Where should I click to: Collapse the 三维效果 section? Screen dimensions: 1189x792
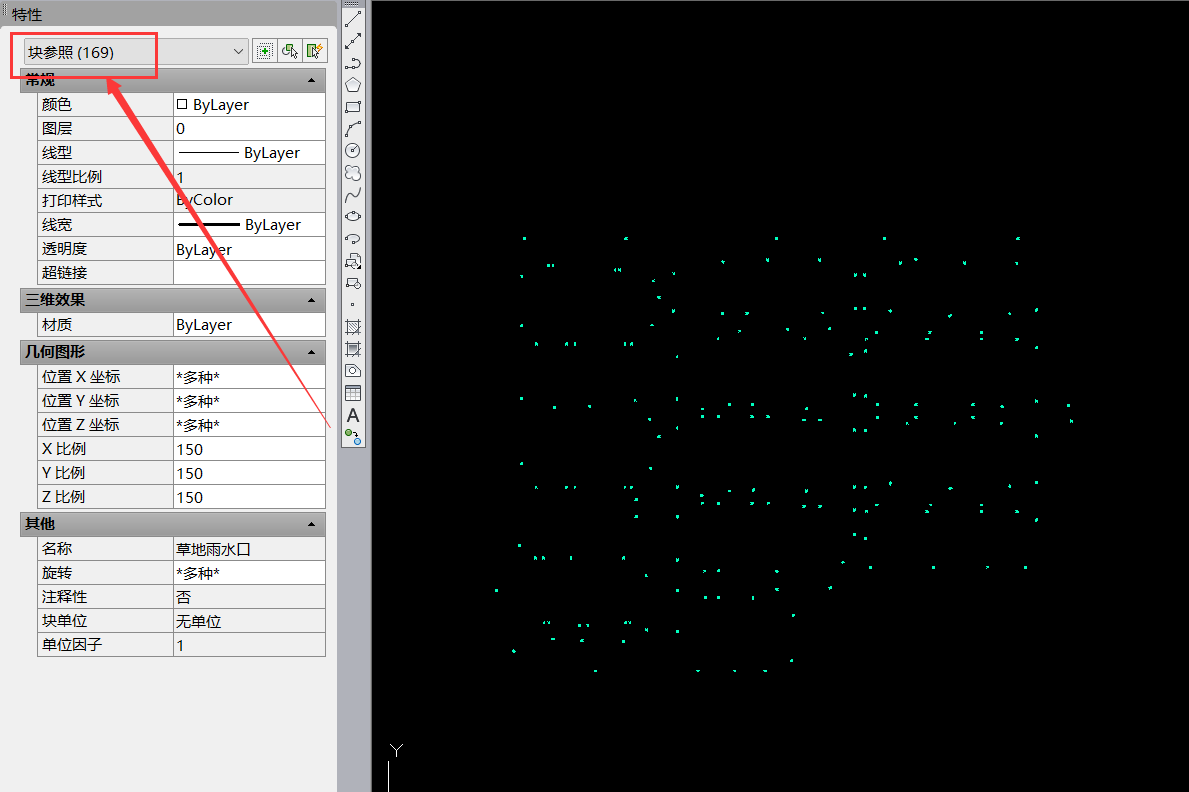point(312,300)
